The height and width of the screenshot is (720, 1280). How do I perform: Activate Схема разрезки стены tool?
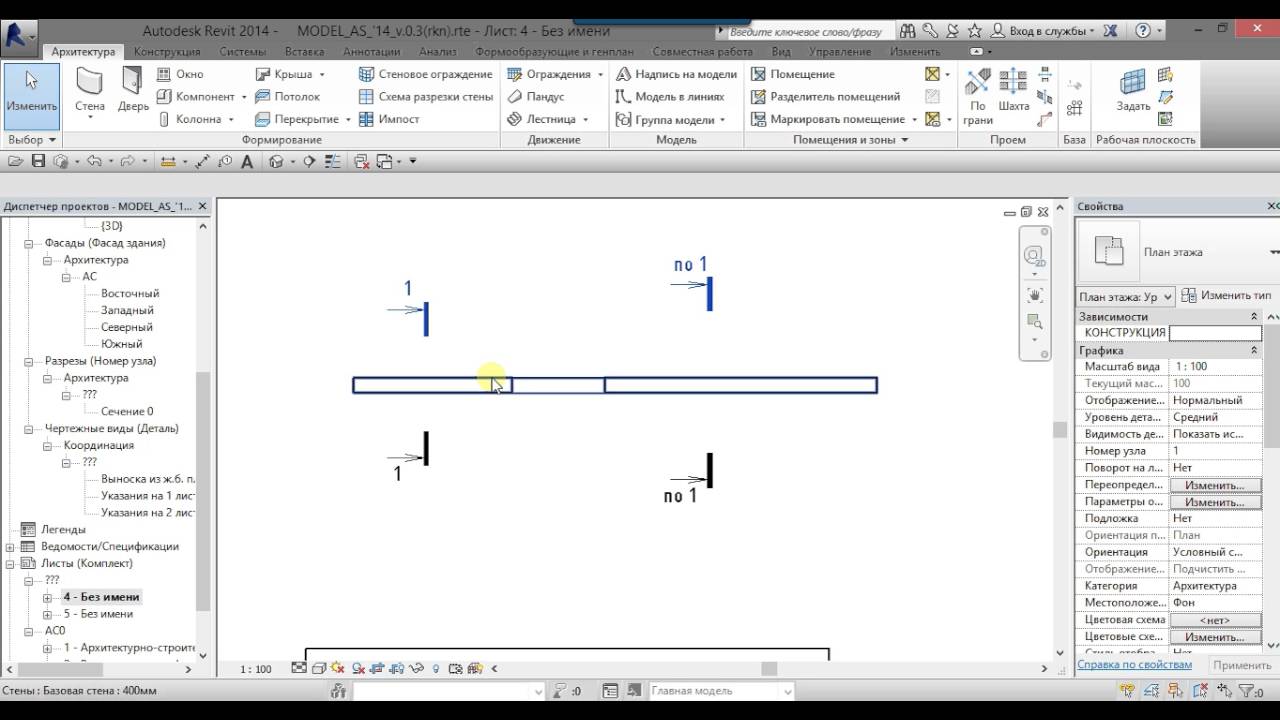[x=425, y=97]
